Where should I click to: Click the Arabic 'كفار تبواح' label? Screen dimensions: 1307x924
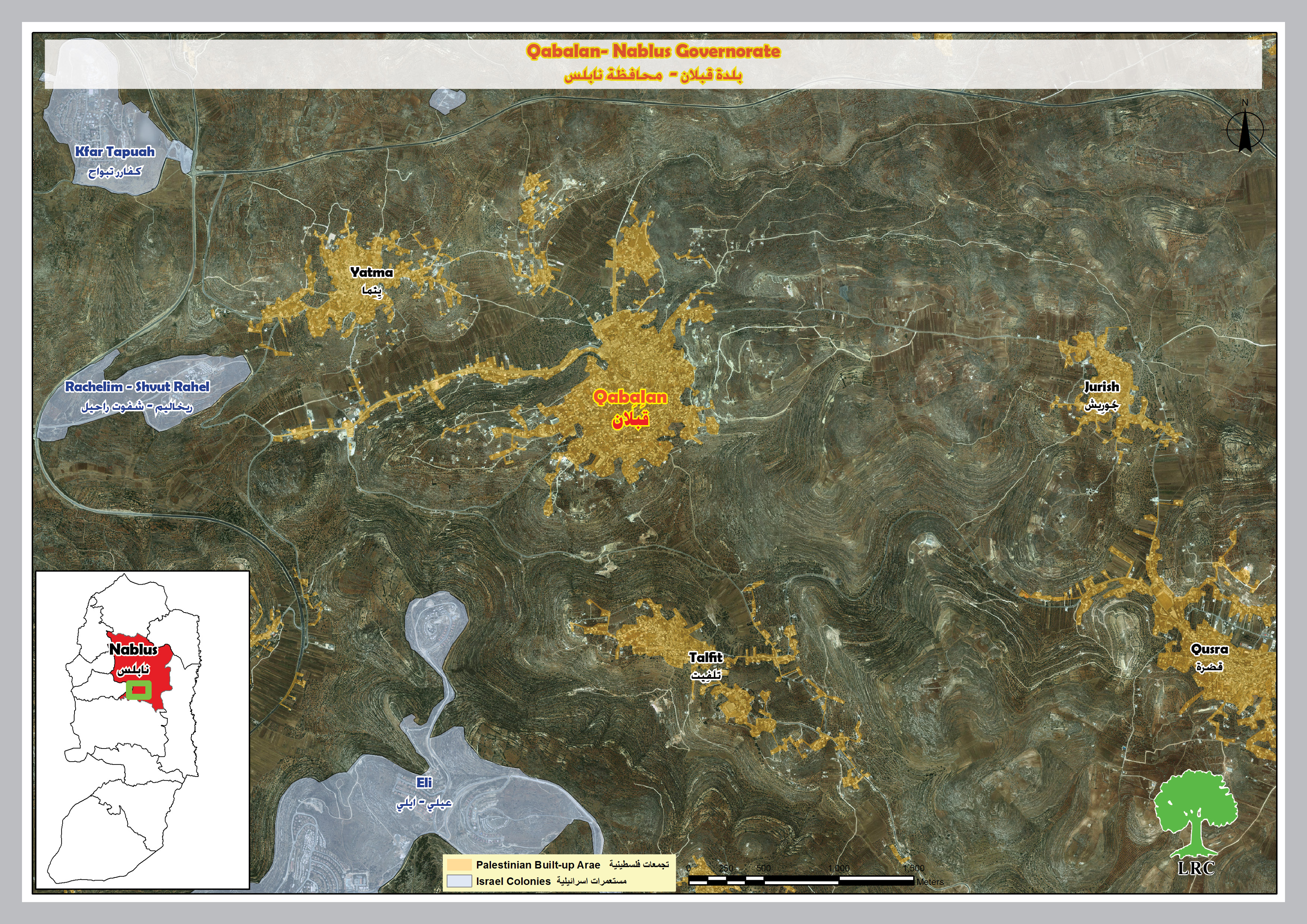point(115,171)
